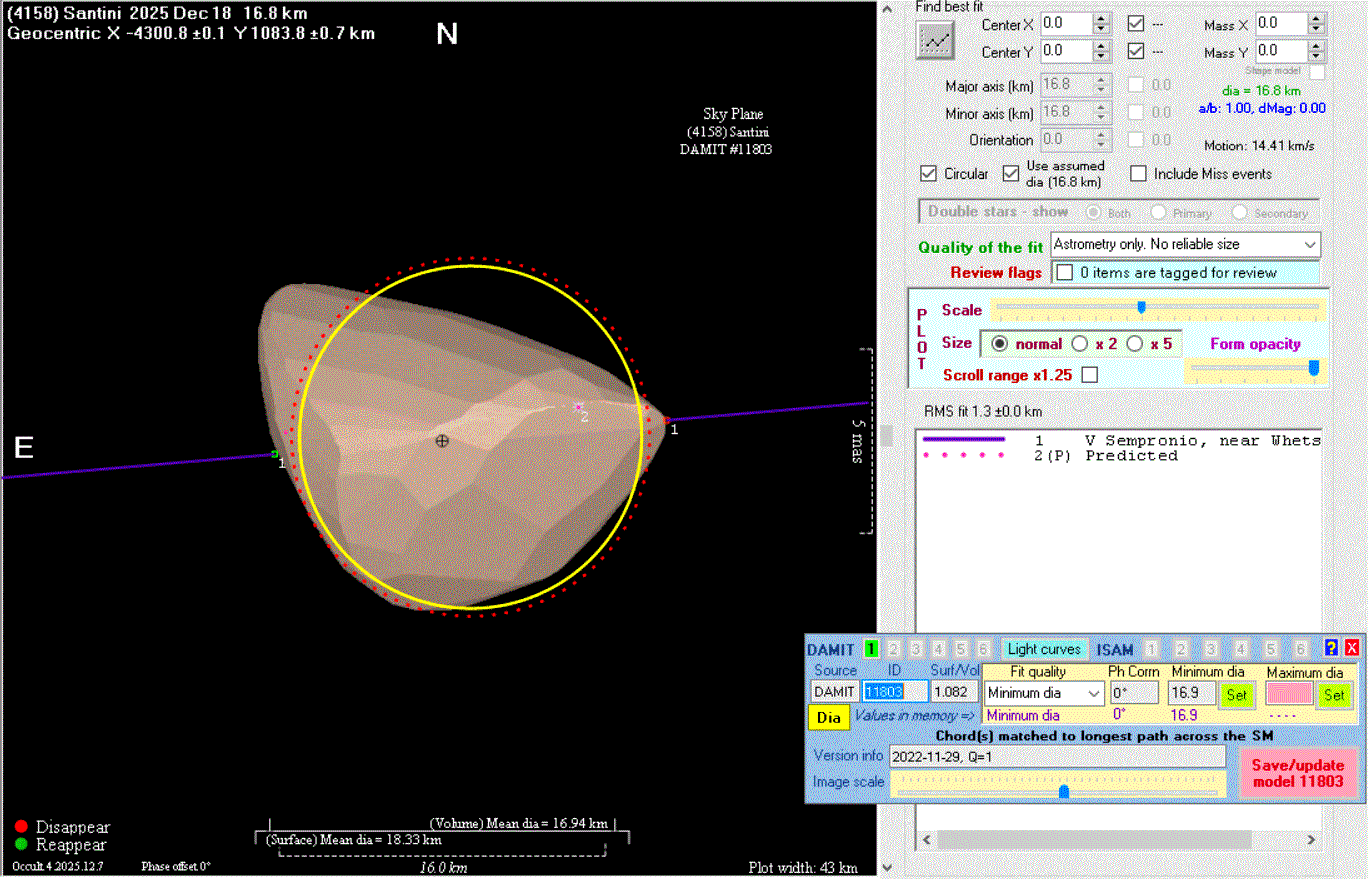Click the Version info text field
1368x879 pixels.
coord(1056,756)
